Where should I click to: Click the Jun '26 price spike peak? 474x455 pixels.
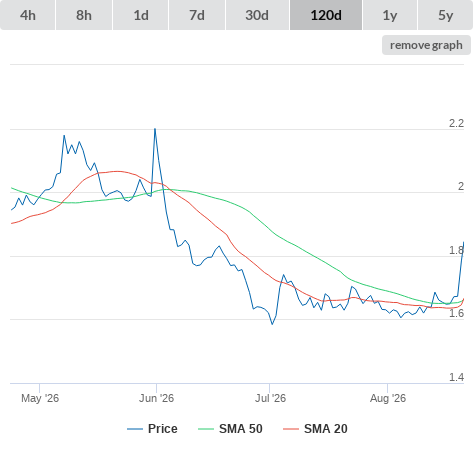(155, 129)
